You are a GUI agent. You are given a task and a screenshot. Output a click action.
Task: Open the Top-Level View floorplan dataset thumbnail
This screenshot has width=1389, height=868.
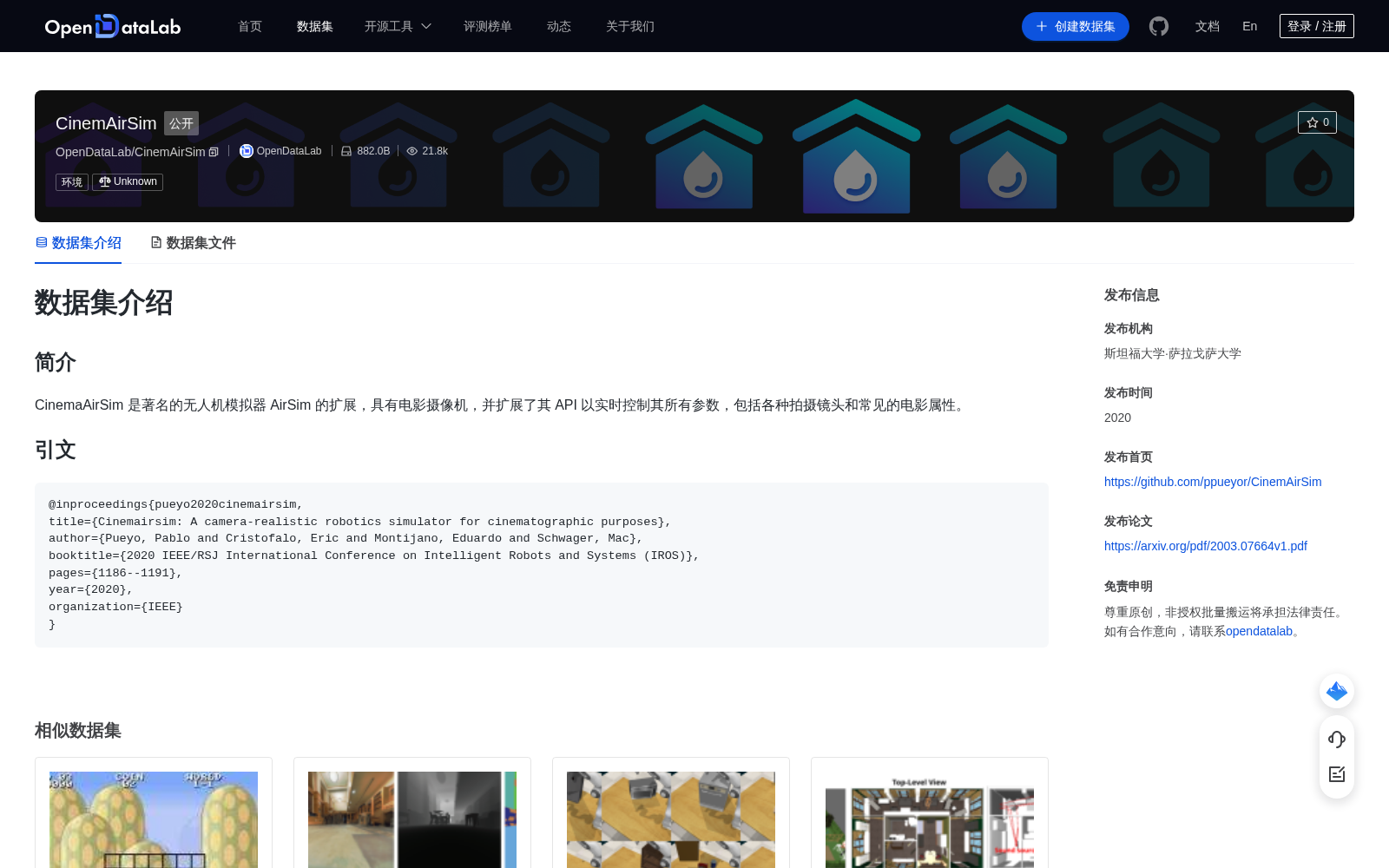point(930,819)
